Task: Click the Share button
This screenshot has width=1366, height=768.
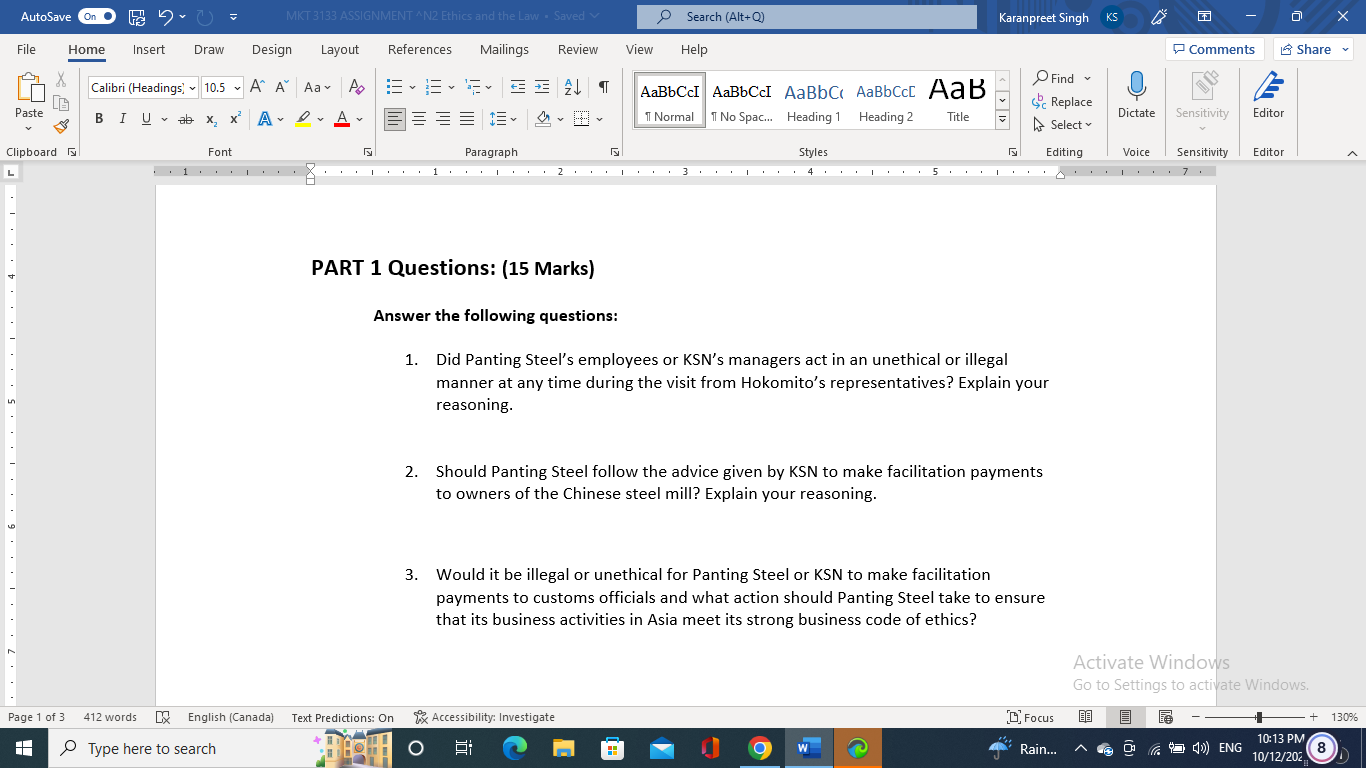Action: pos(1313,49)
